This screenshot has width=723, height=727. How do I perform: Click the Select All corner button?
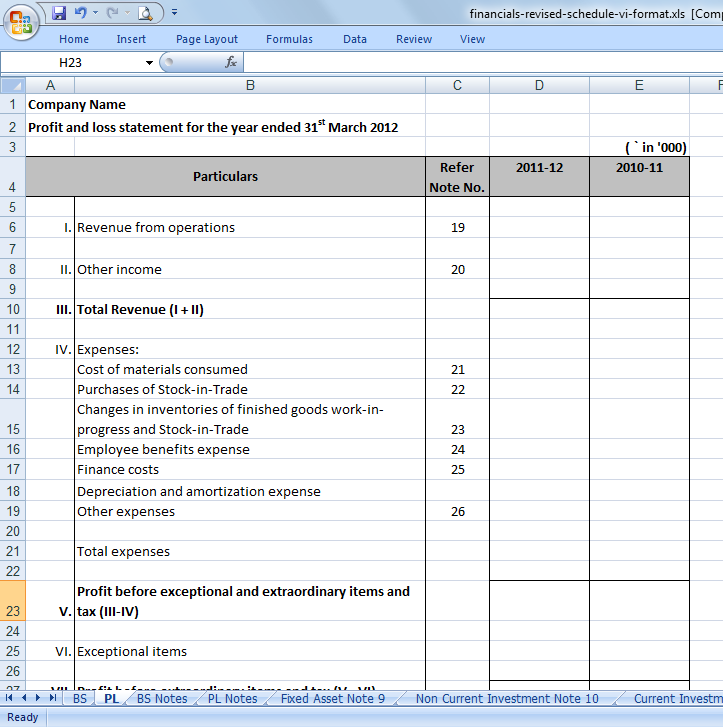pyautogui.click(x=13, y=85)
